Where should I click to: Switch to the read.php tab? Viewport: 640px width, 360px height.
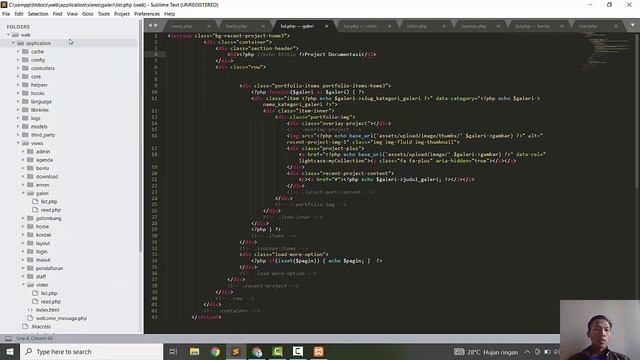tap(587, 26)
